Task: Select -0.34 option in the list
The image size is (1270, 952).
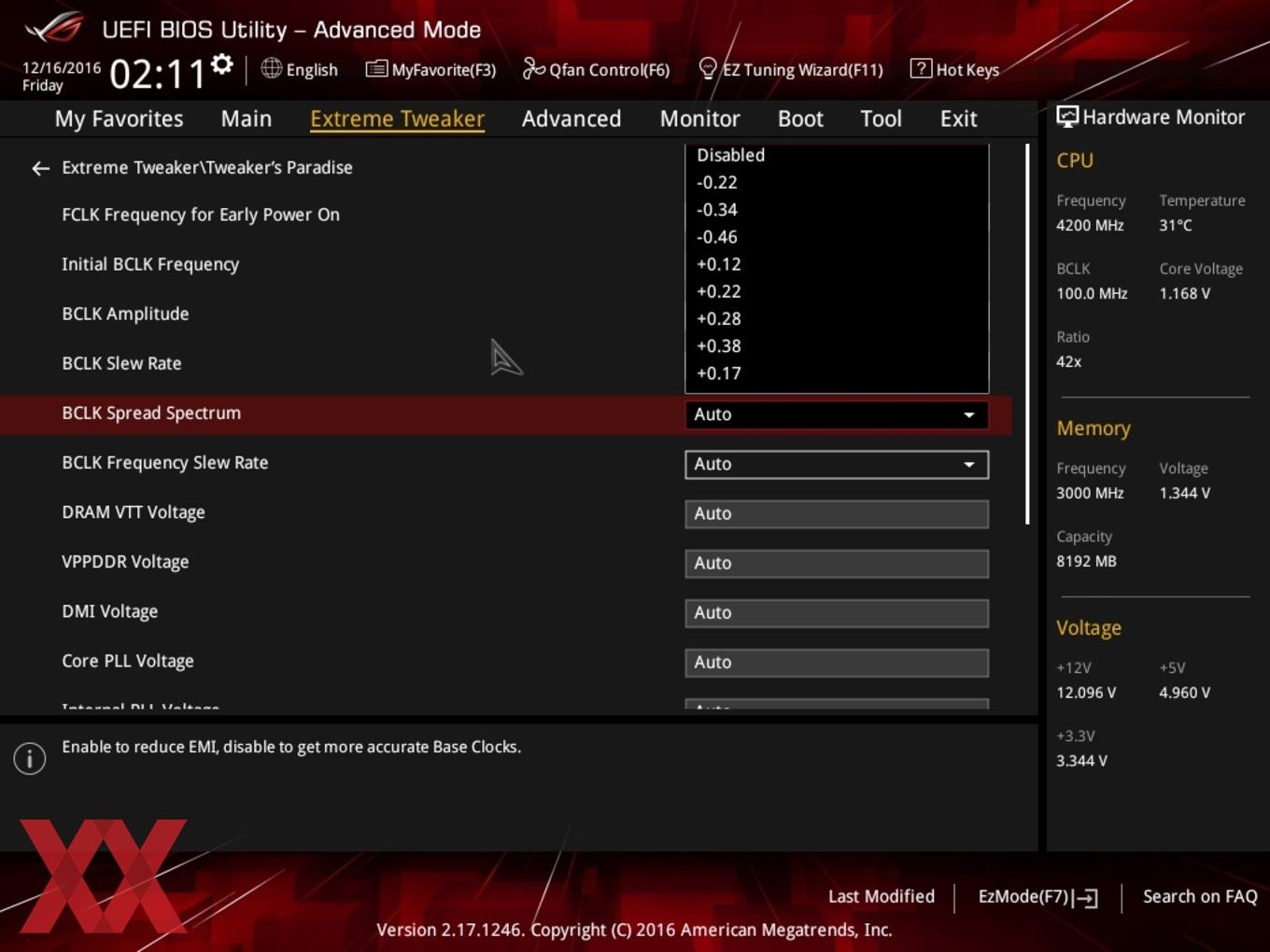Action: (837, 209)
